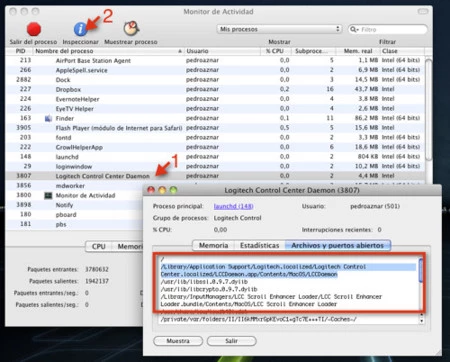The height and width of the screenshot is (362, 450).
Task: Select the AppleSpell.service process
Action: click(x=215, y=70)
